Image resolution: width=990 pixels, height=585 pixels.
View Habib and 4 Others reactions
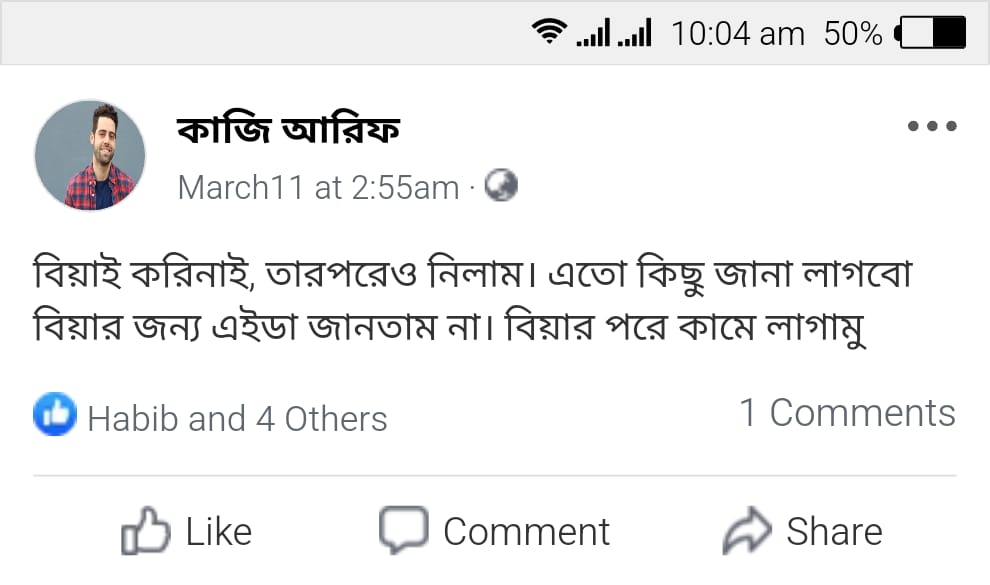pyautogui.click(x=237, y=418)
